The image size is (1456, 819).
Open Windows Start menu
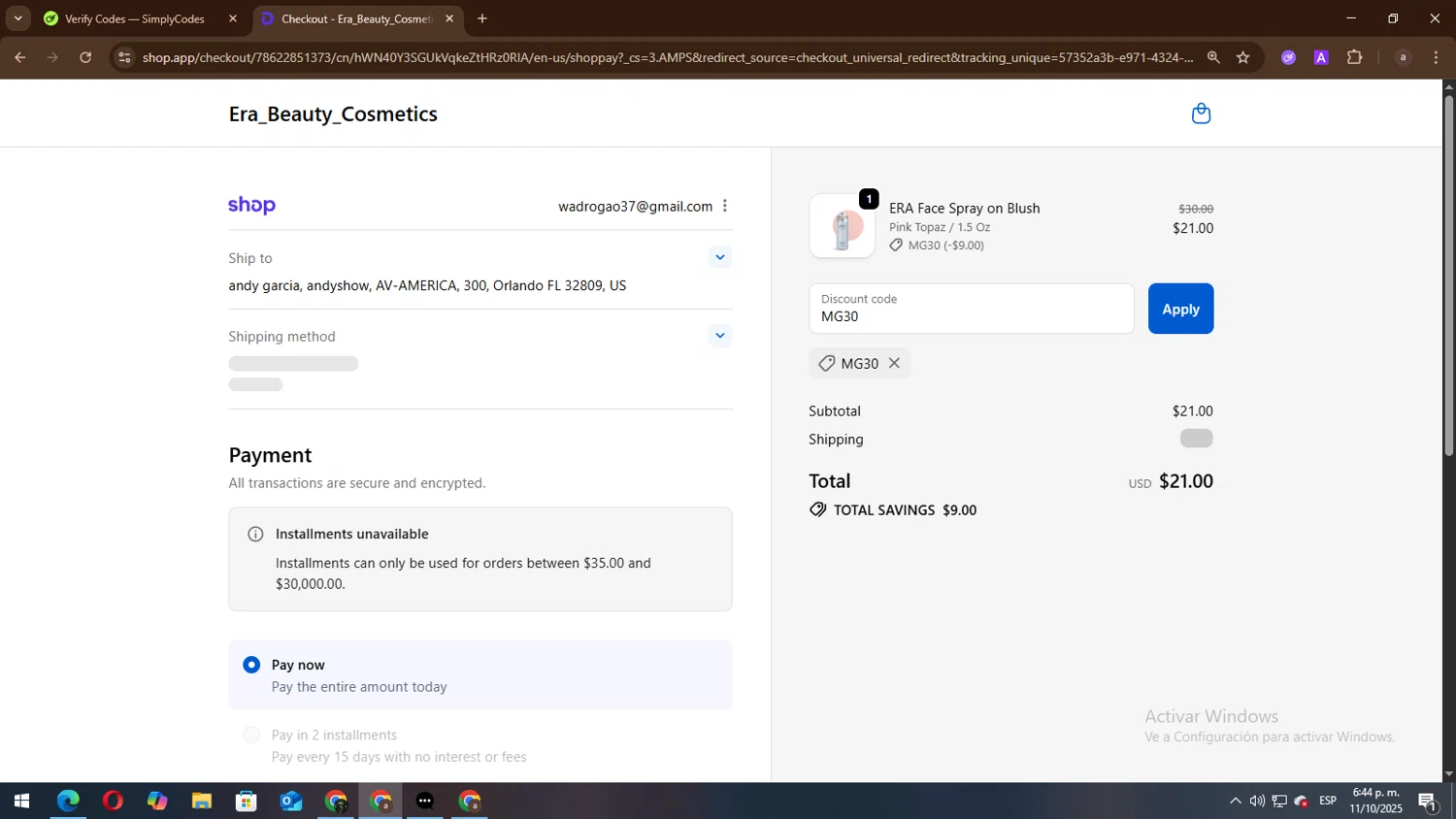point(21,802)
